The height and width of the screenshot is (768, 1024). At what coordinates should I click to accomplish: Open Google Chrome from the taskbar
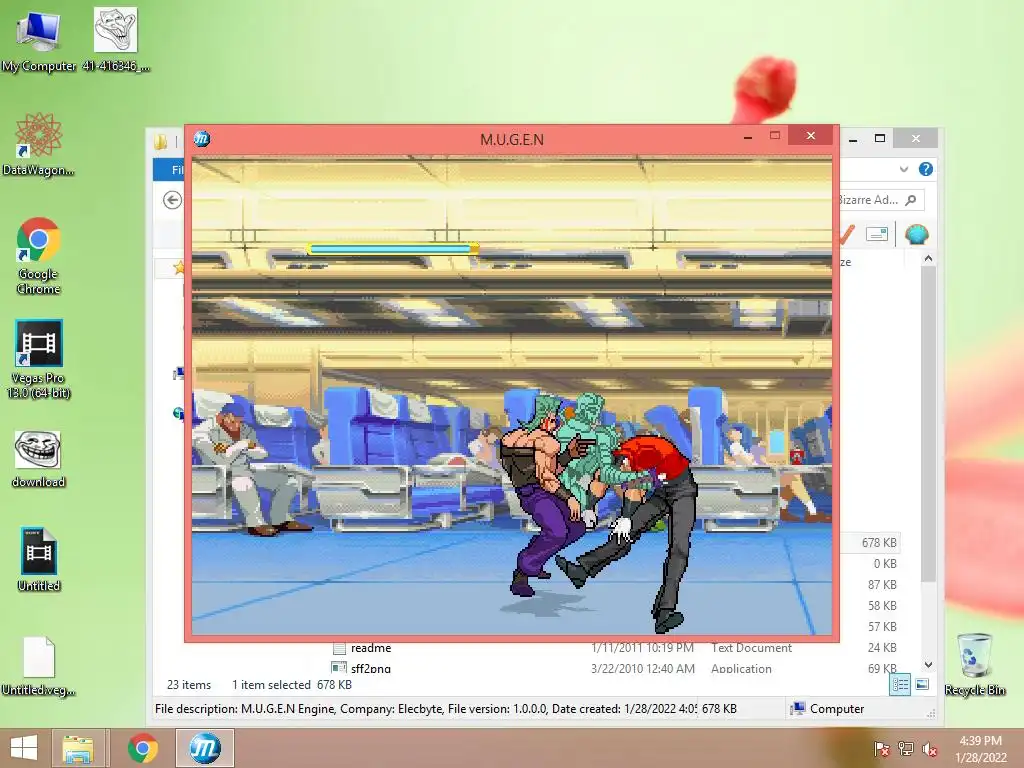point(142,748)
